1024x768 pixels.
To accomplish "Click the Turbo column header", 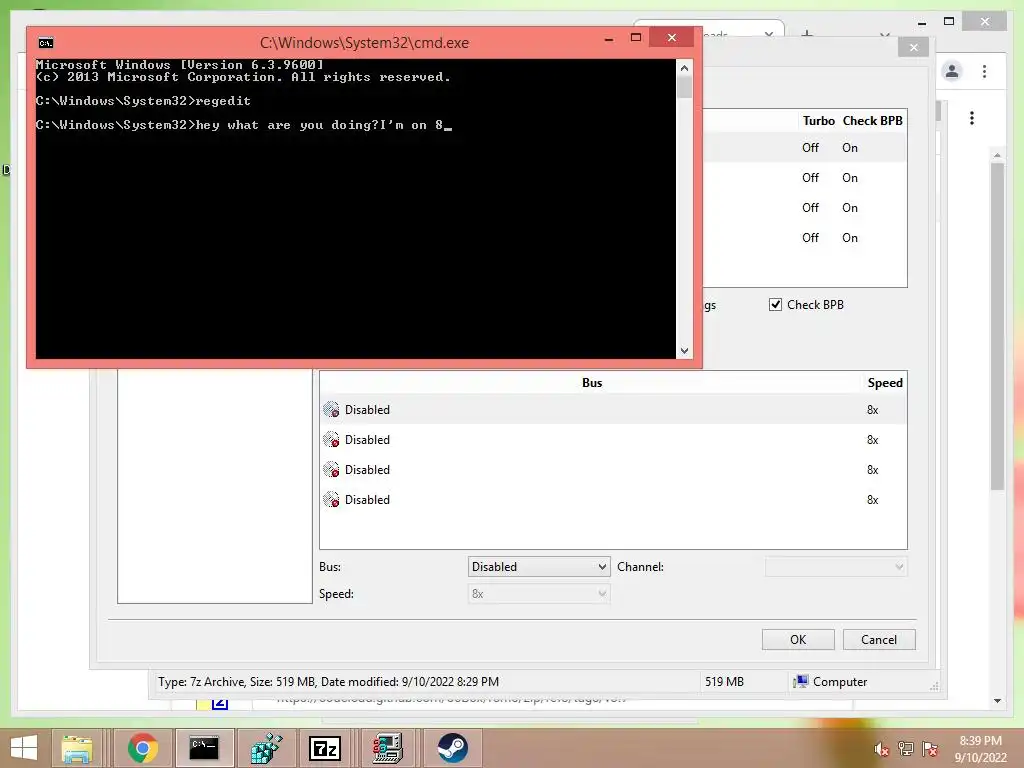I will [x=818, y=121].
